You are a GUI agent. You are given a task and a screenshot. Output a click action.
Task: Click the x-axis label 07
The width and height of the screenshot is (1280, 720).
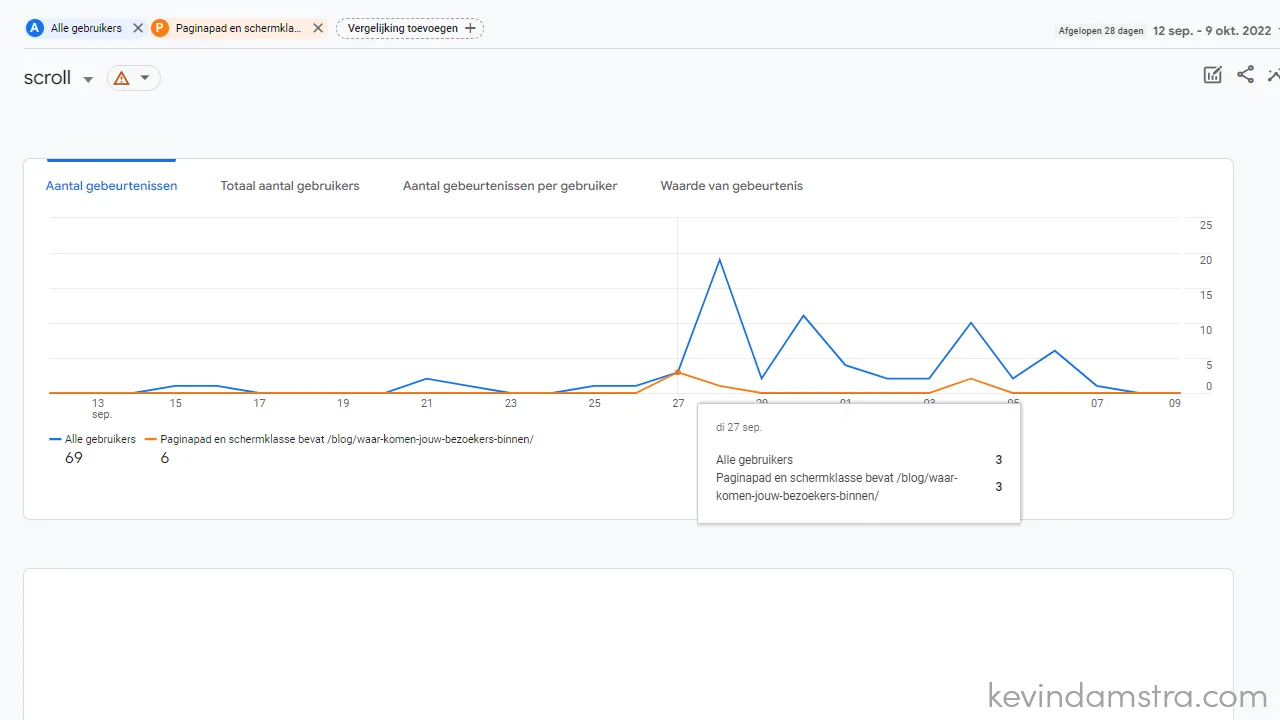(x=1097, y=403)
